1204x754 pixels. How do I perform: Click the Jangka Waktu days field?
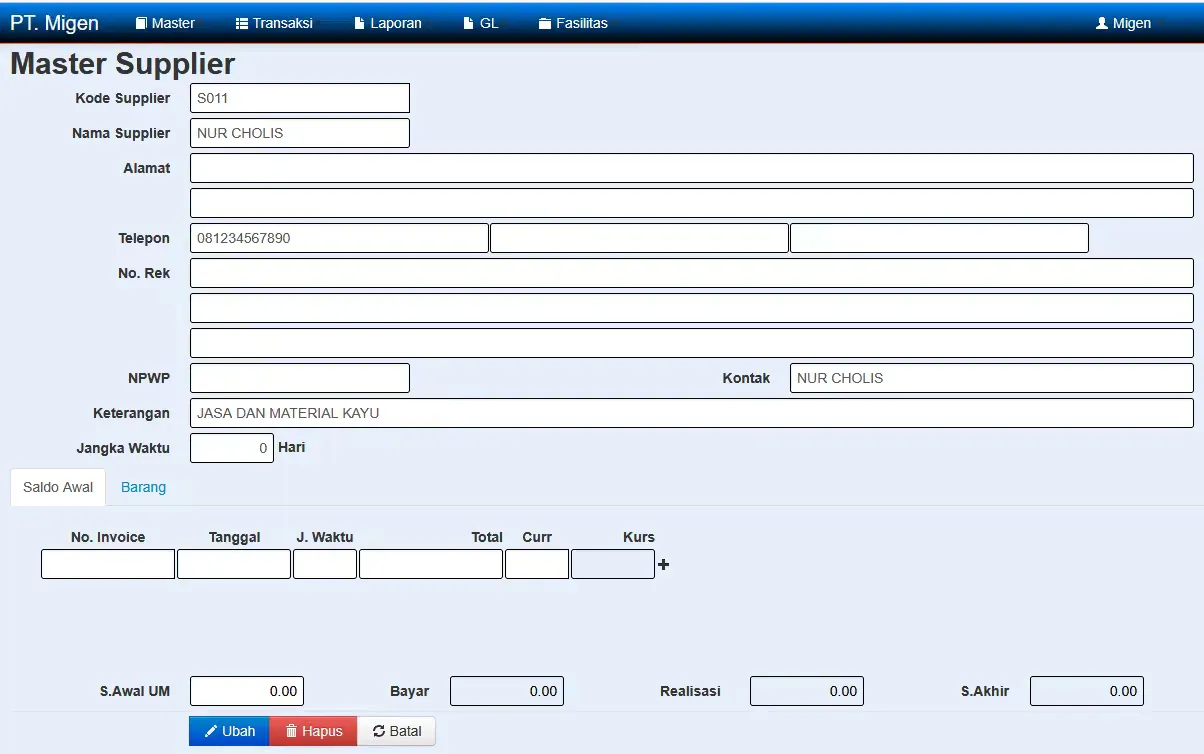point(232,448)
